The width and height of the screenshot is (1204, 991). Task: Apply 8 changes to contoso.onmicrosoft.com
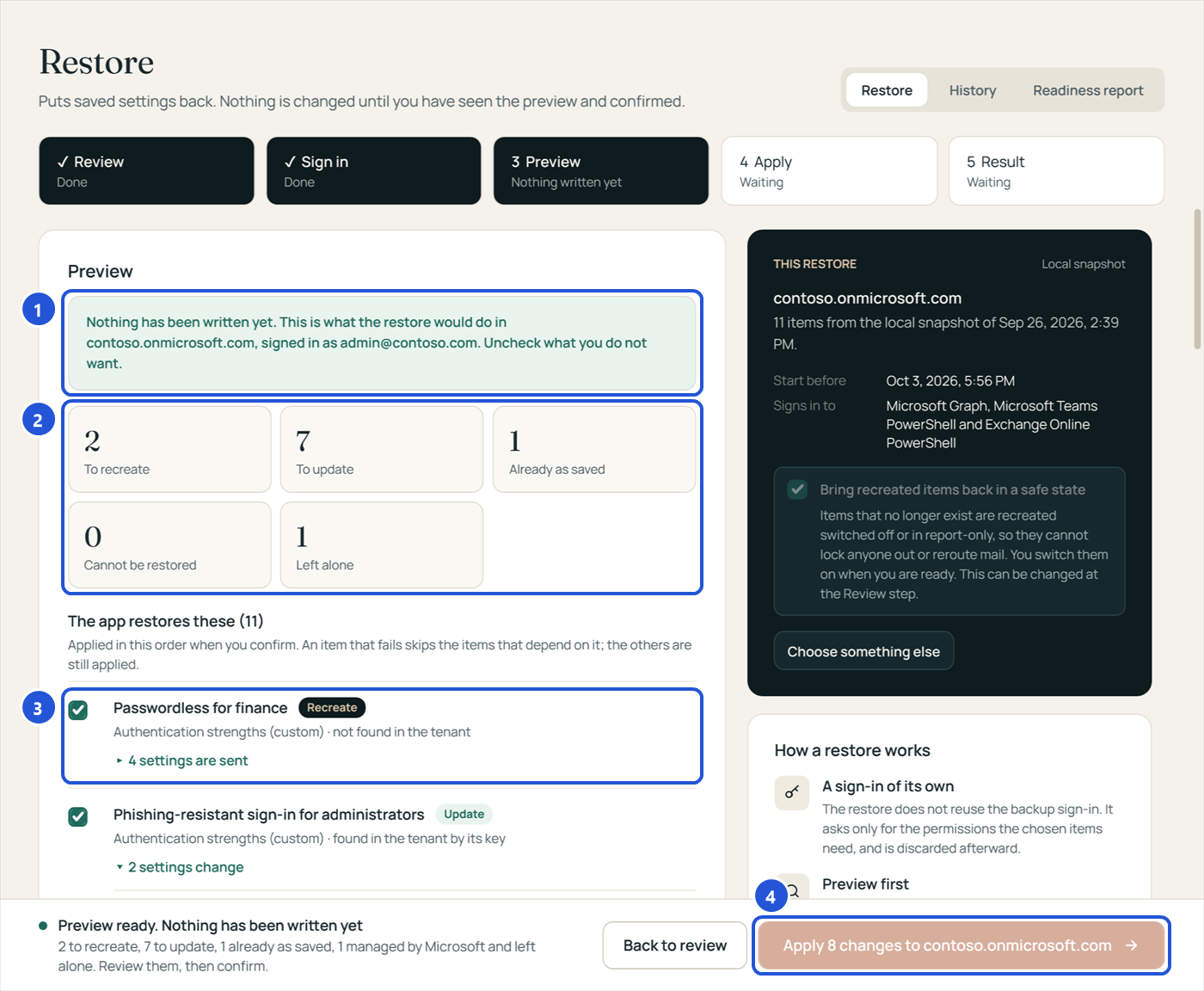pyautogui.click(x=961, y=945)
